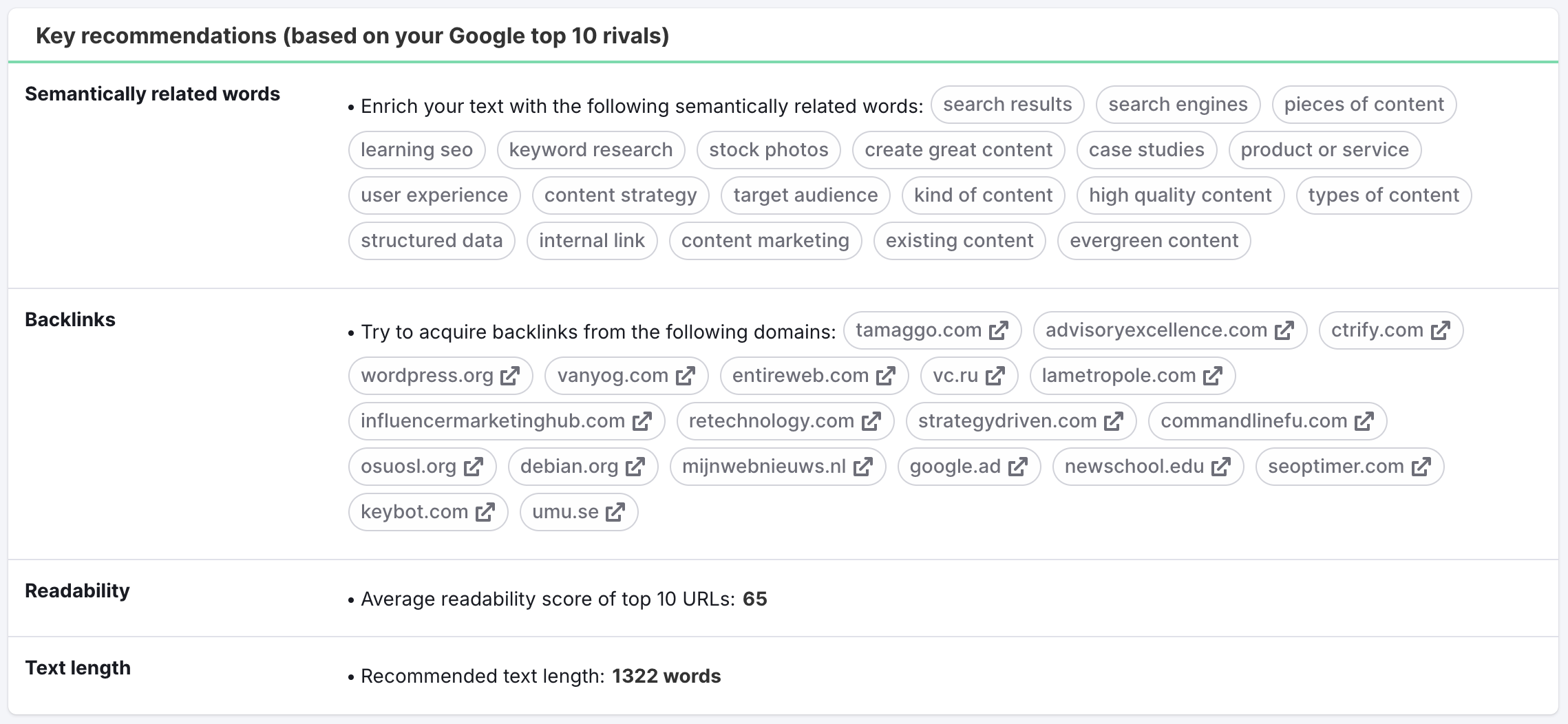This screenshot has height=724, width=1568.
Task: Click the mijnwebnieuws.nl domain link
Action: tap(763, 467)
